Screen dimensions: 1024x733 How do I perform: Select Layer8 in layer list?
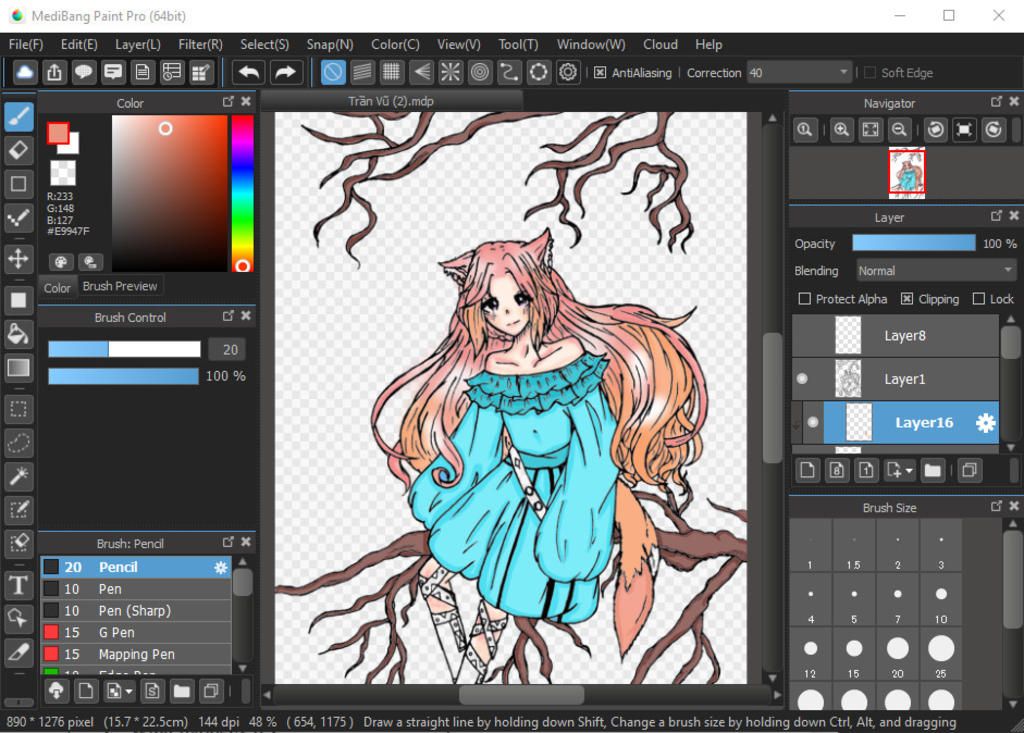pyautogui.click(x=895, y=335)
